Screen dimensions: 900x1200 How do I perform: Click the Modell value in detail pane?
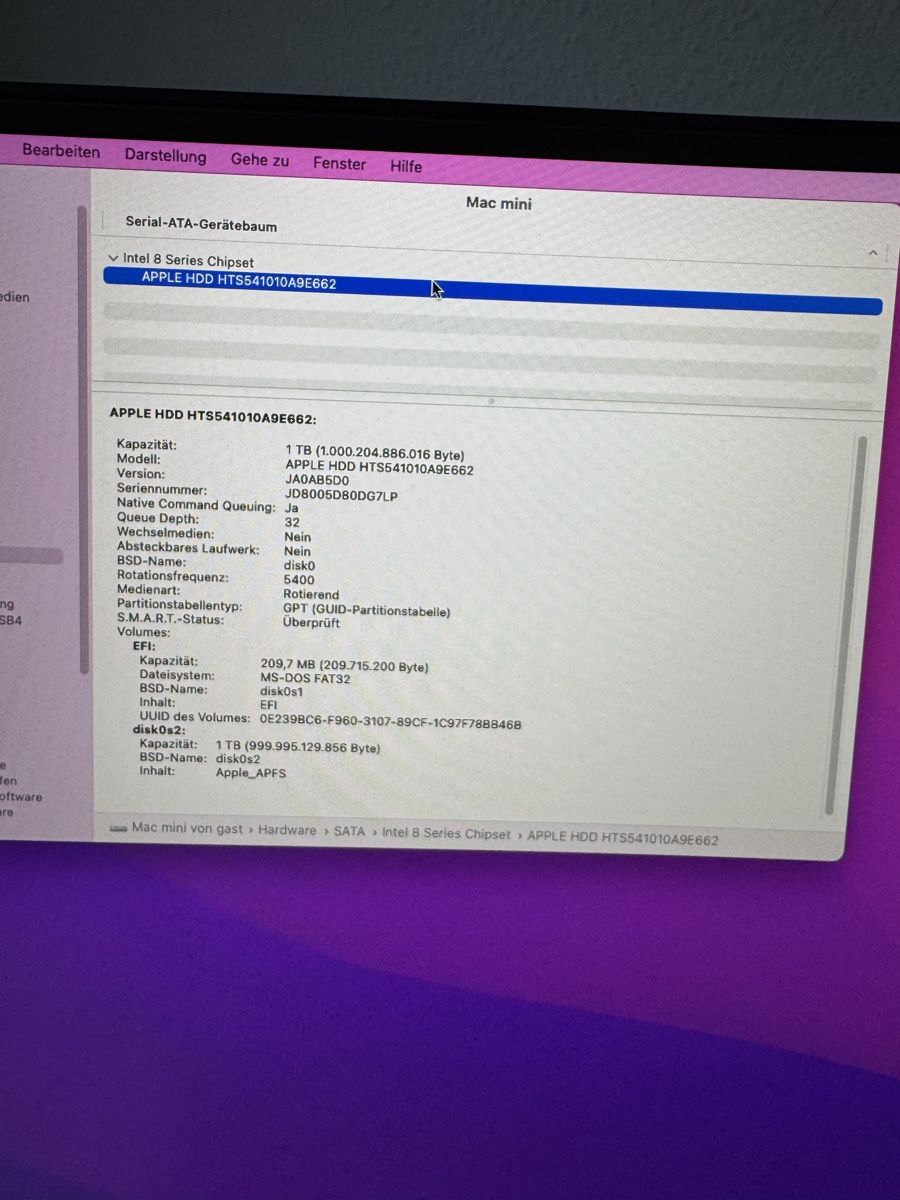click(x=379, y=467)
